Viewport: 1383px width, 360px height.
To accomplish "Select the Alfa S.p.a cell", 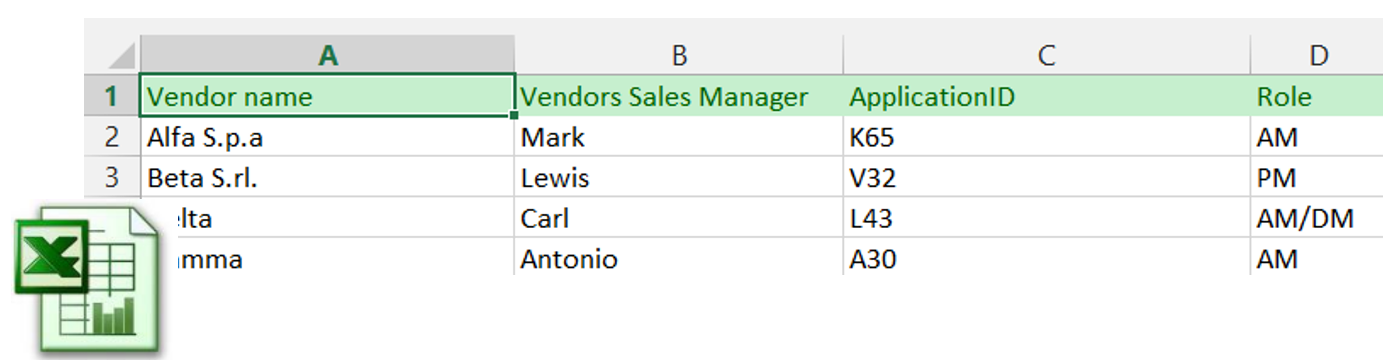I will pos(328,137).
